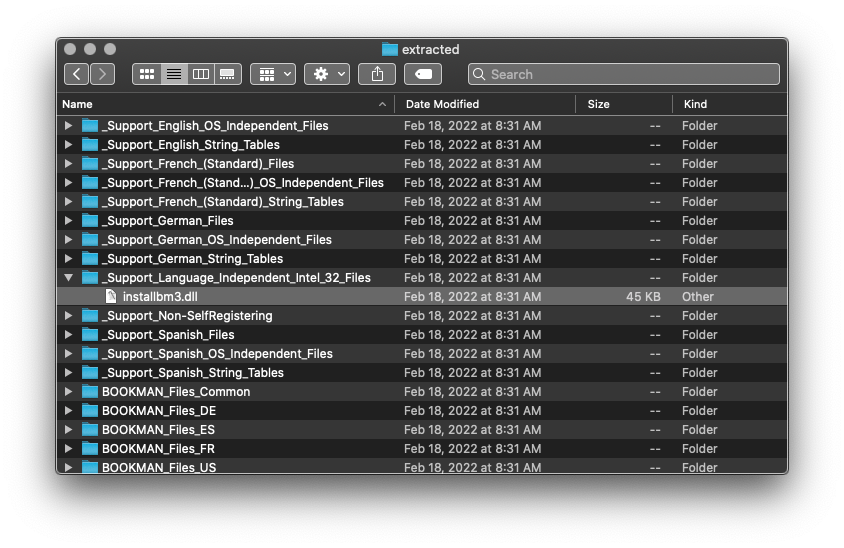This screenshot has height=548, width=844.
Task: Collapse the _Support_Language_Independent_Intel_32_Files folder
Action: tap(68, 278)
